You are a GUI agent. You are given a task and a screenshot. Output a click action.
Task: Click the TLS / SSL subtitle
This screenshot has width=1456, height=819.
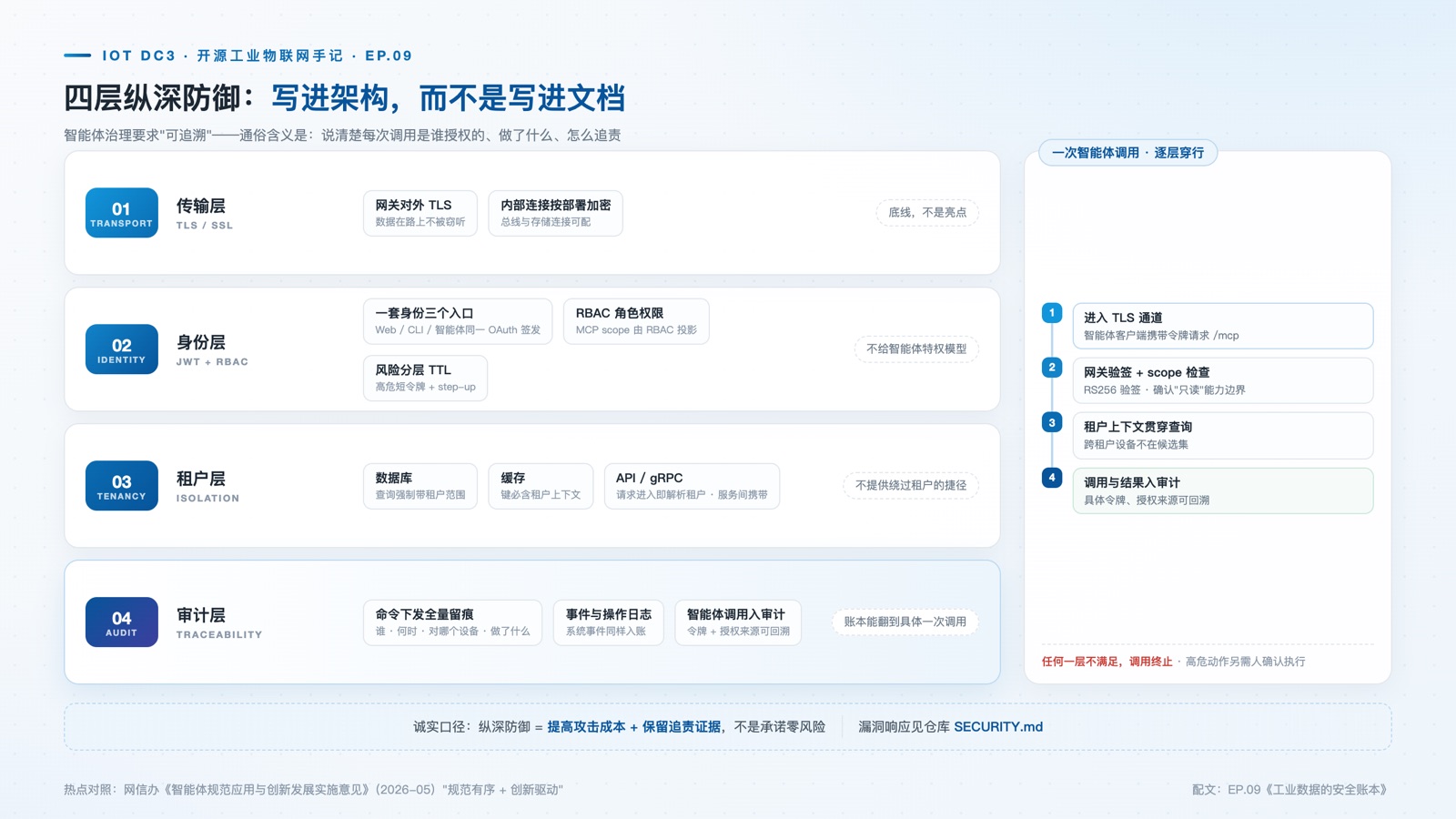[x=205, y=226]
